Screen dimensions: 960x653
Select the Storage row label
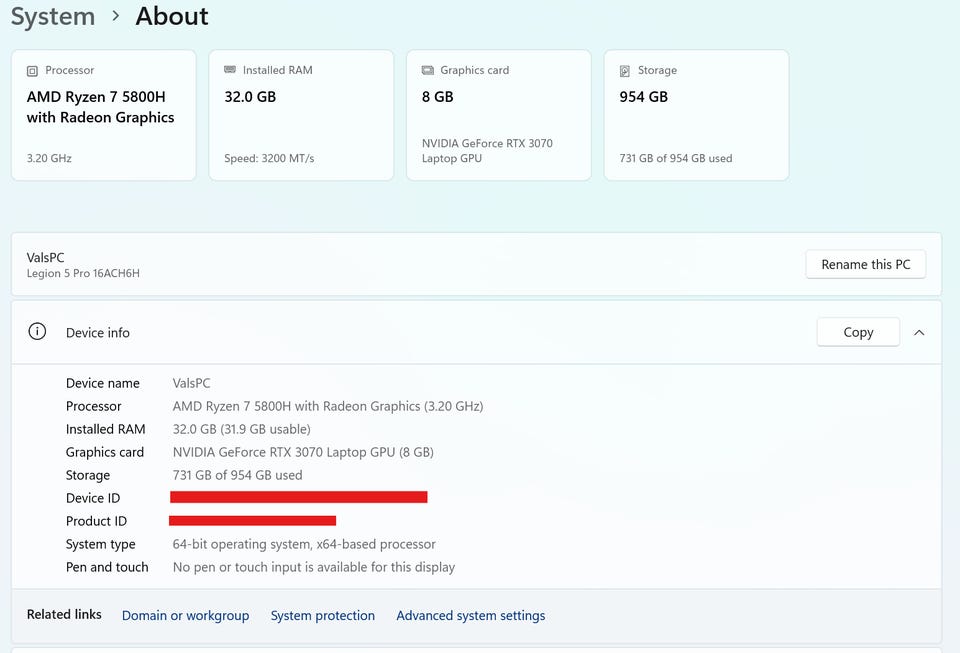tap(88, 476)
